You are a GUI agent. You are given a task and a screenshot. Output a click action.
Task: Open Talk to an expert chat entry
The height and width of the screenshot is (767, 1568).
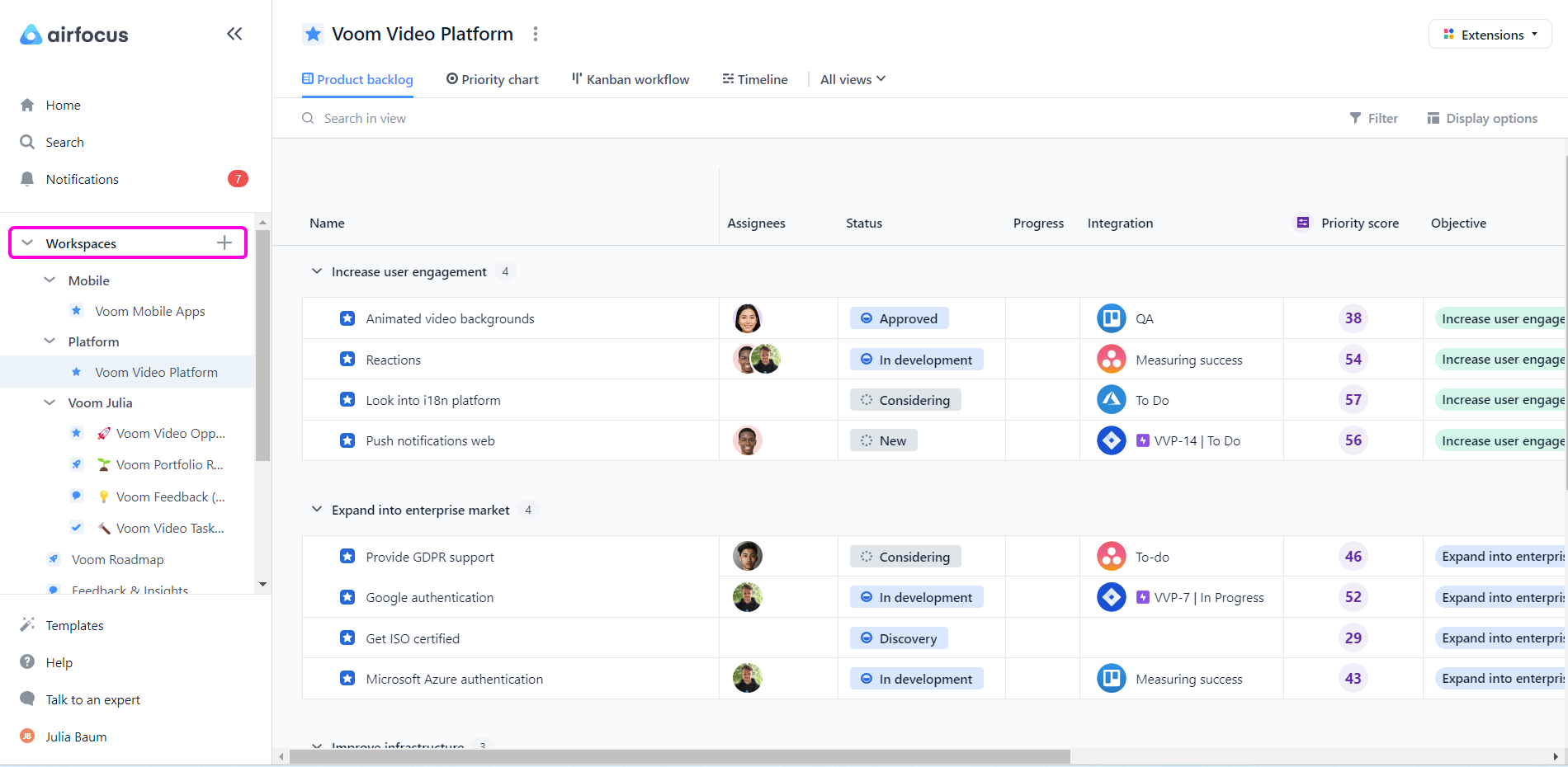pyautogui.click(x=81, y=699)
